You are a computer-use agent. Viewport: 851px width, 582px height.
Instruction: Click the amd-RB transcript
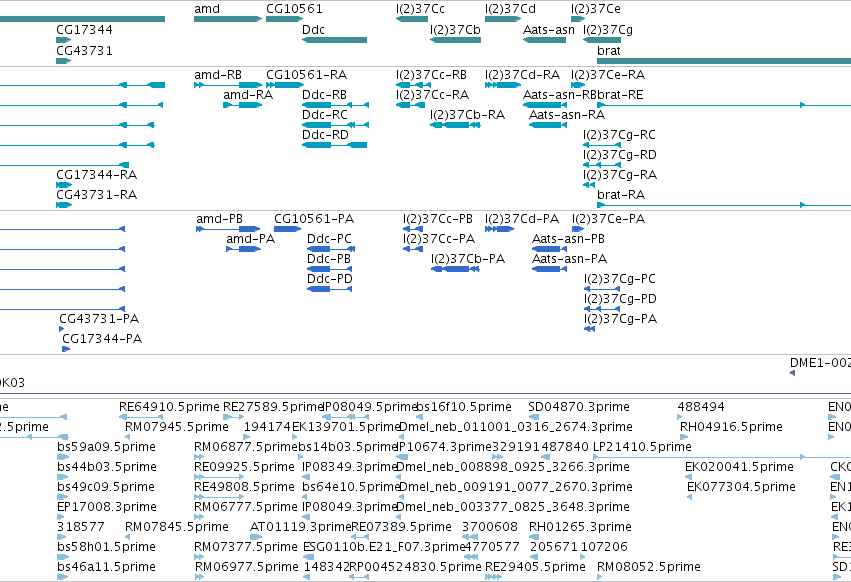(228, 85)
